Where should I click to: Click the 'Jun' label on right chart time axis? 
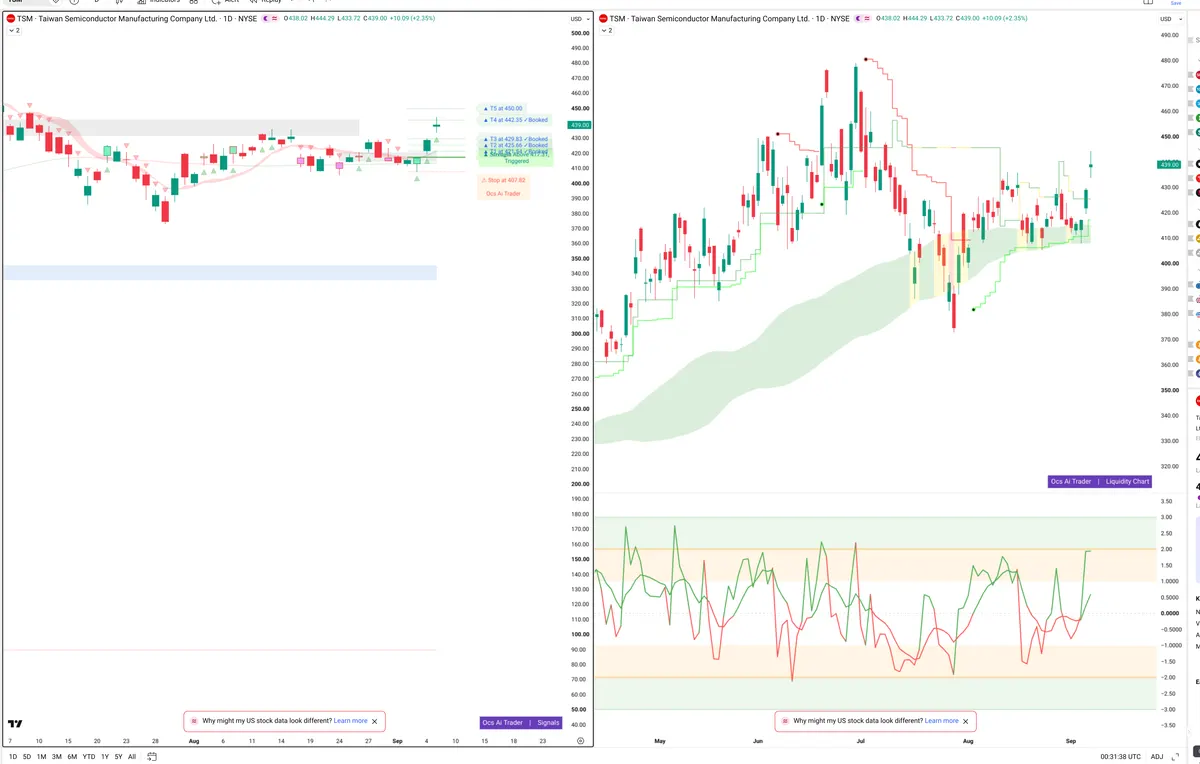click(x=758, y=741)
